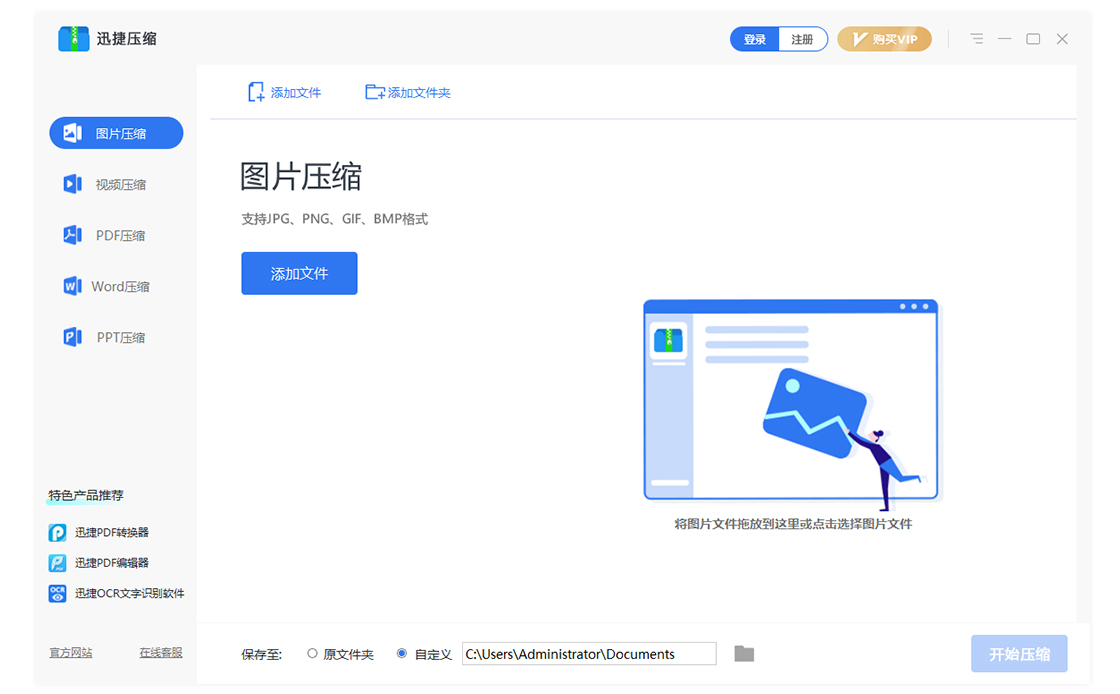Screen dimensions: 1120x694
Task: Click the 添加文件夹 toolbar text
Action: pos(419,93)
